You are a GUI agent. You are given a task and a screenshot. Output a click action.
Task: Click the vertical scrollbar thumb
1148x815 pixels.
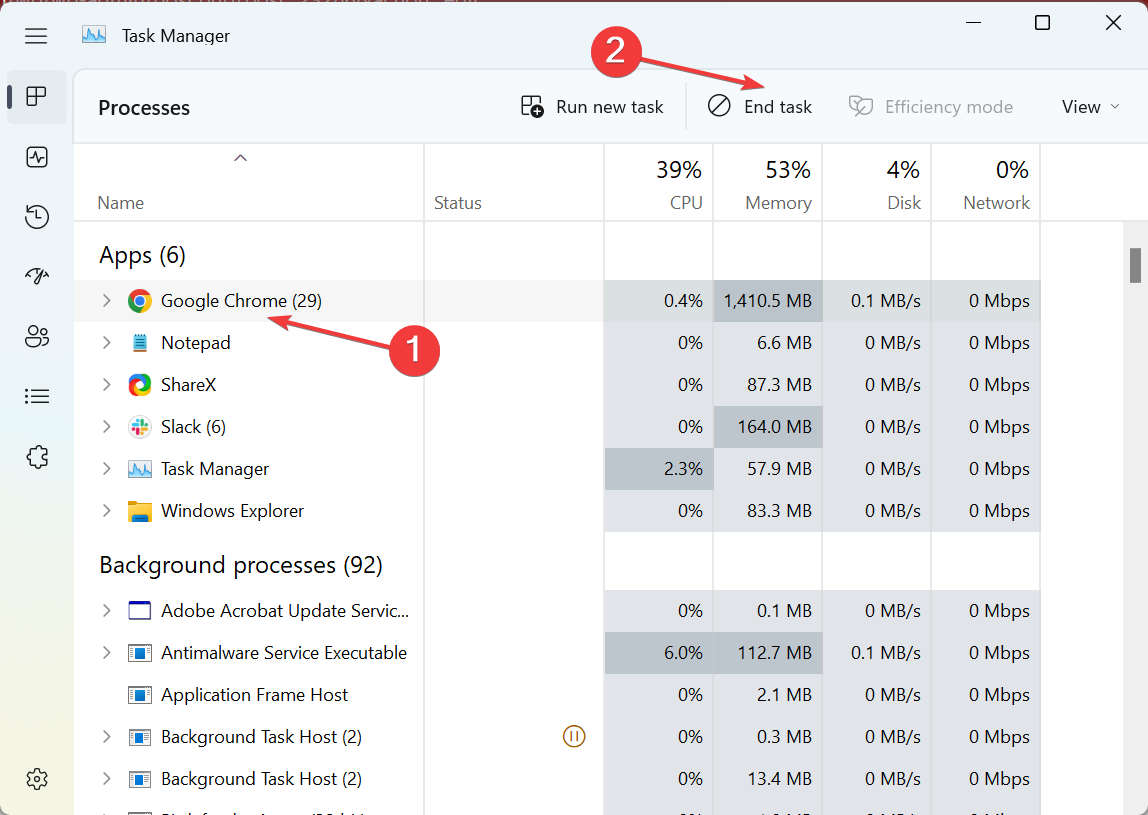pos(1135,265)
